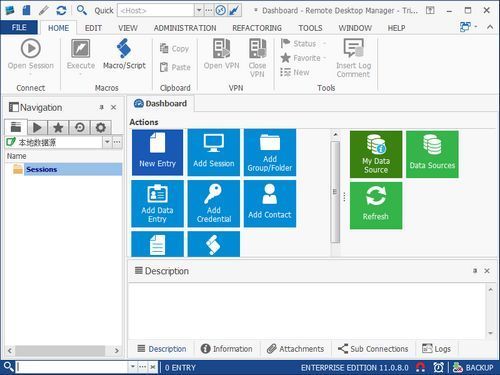500x375 pixels.
Task: Open the Macro/Script ribbon tool
Action: [x=124, y=54]
